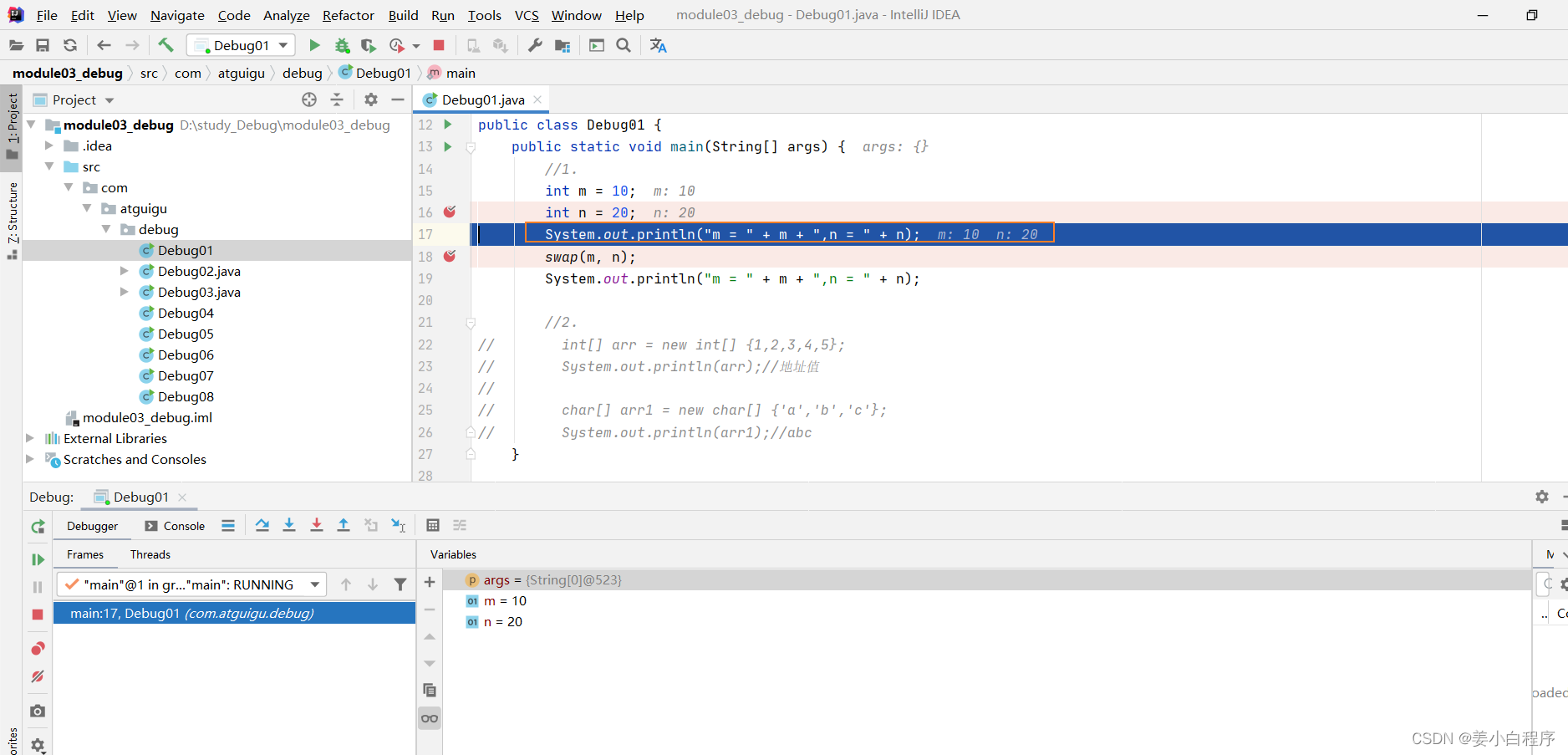1568x755 pixels.
Task: Click Run to Cursor icon
Action: click(x=399, y=525)
